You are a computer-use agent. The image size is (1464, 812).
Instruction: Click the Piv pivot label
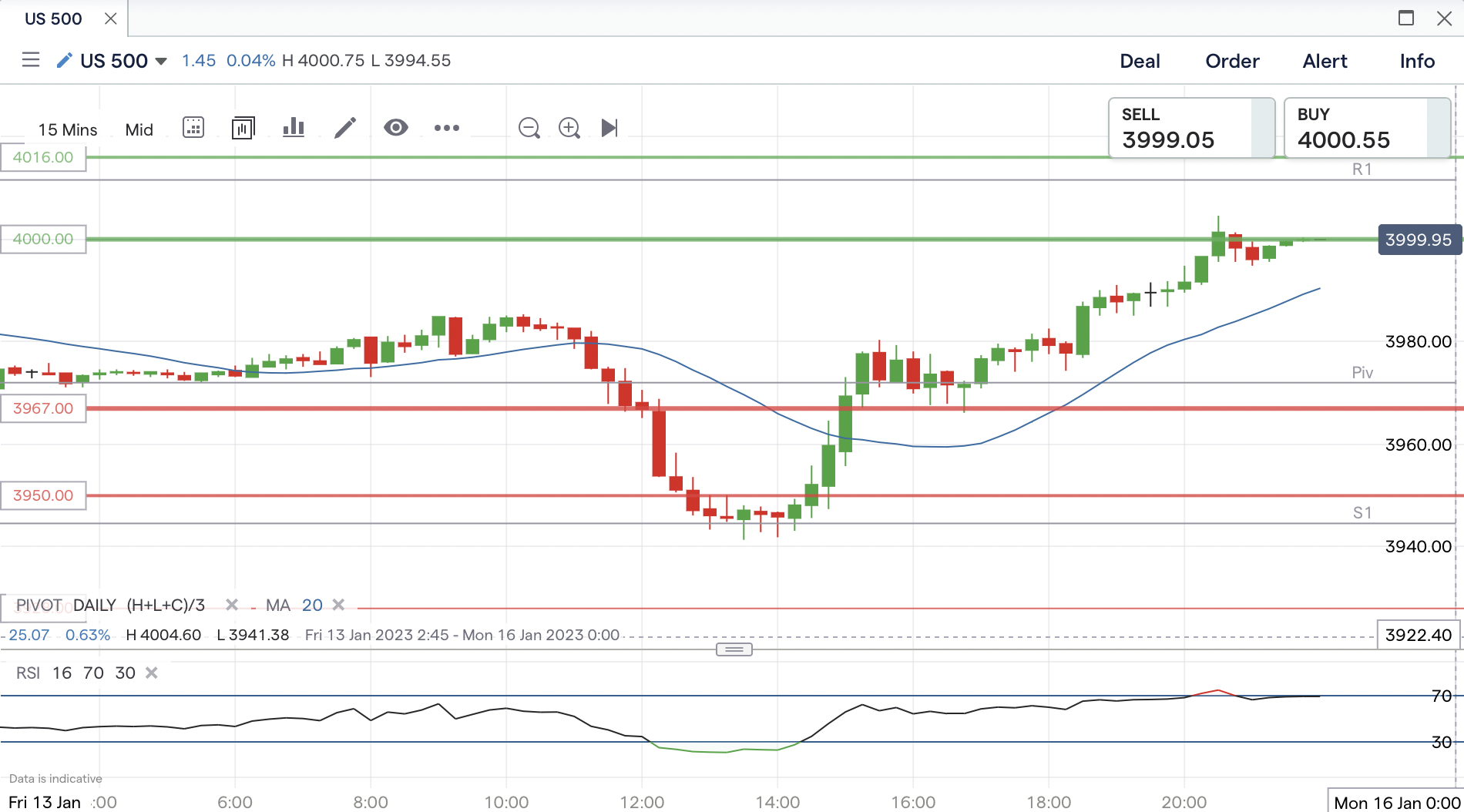[1362, 373]
